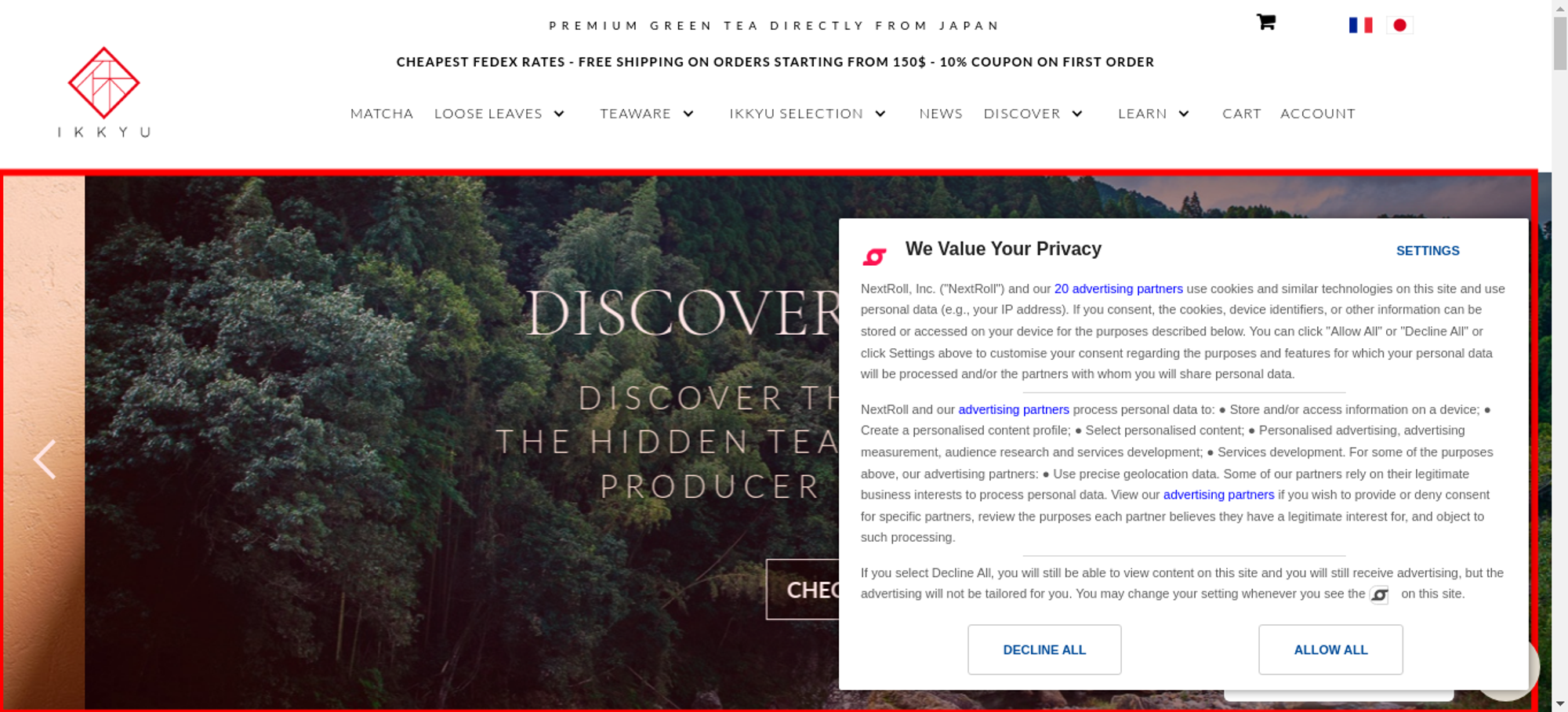Go to Account page

coord(1318,114)
